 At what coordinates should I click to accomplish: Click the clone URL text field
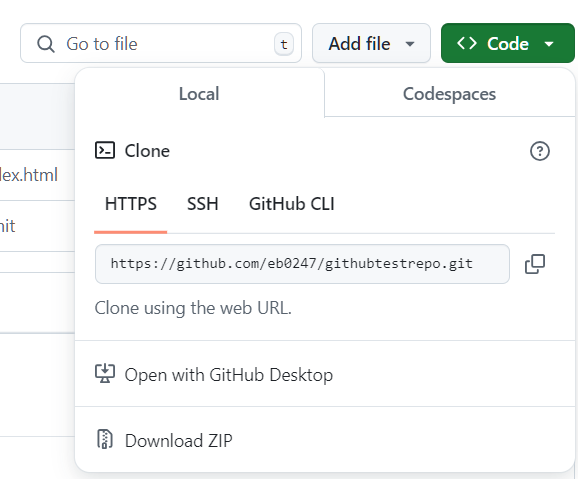[302, 264]
